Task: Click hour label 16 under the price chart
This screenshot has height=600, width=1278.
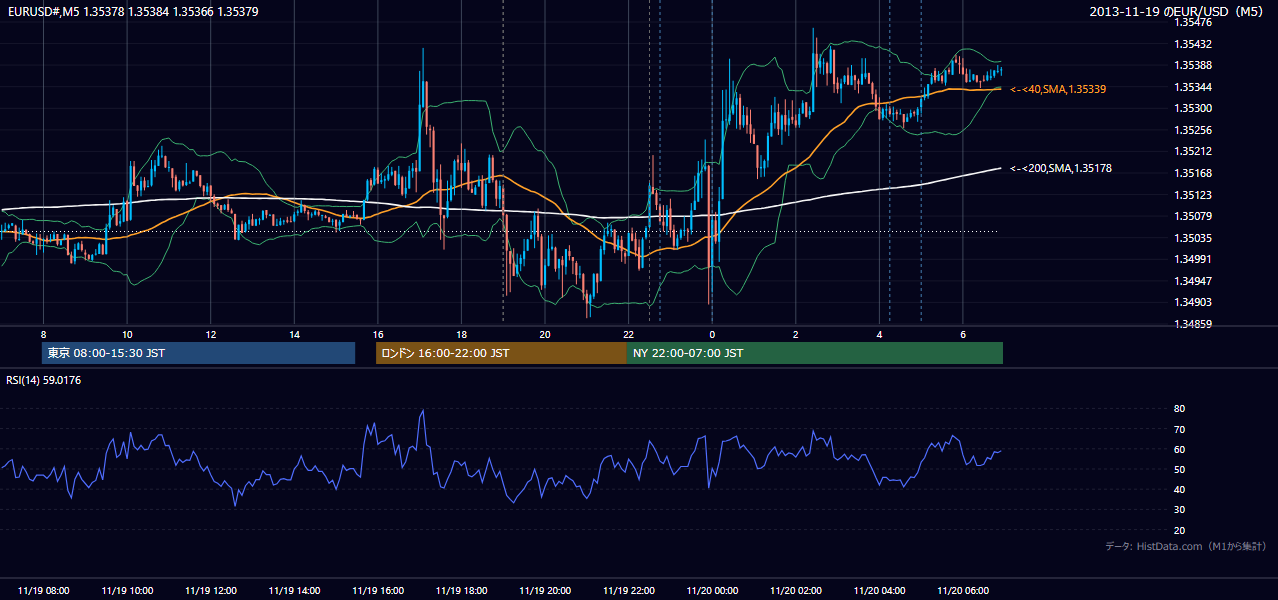Action: tap(377, 334)
